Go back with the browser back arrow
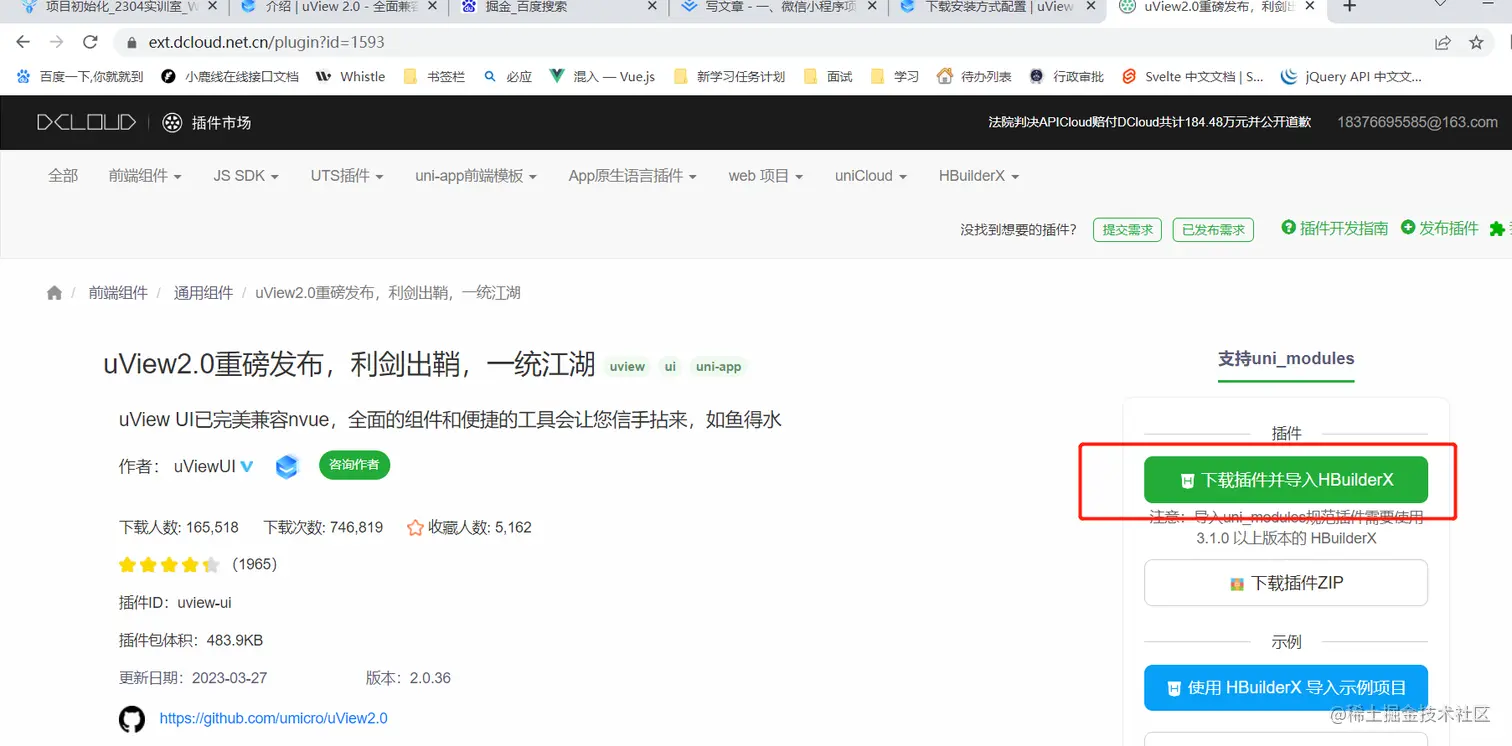 [x=23, y=42]
